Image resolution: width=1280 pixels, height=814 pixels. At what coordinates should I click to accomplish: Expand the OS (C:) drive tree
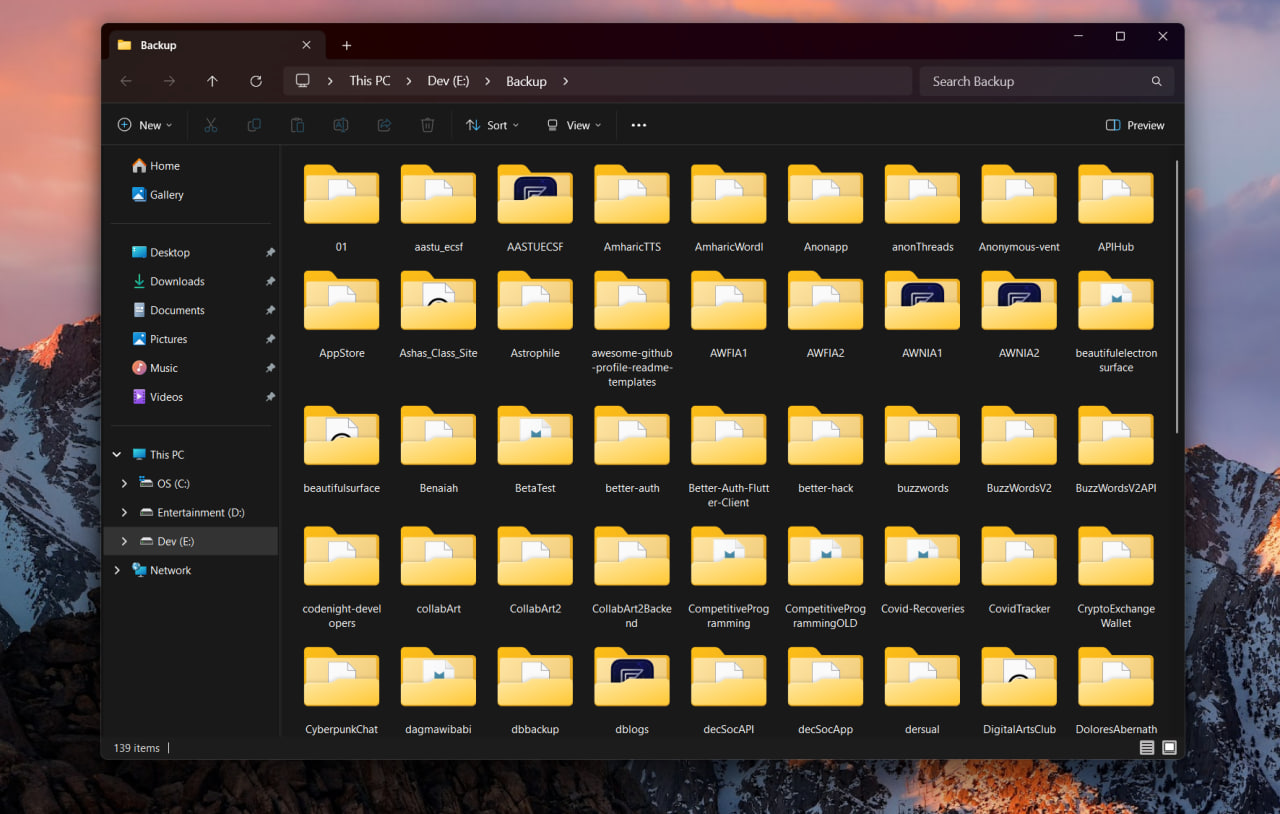[124, 483]
